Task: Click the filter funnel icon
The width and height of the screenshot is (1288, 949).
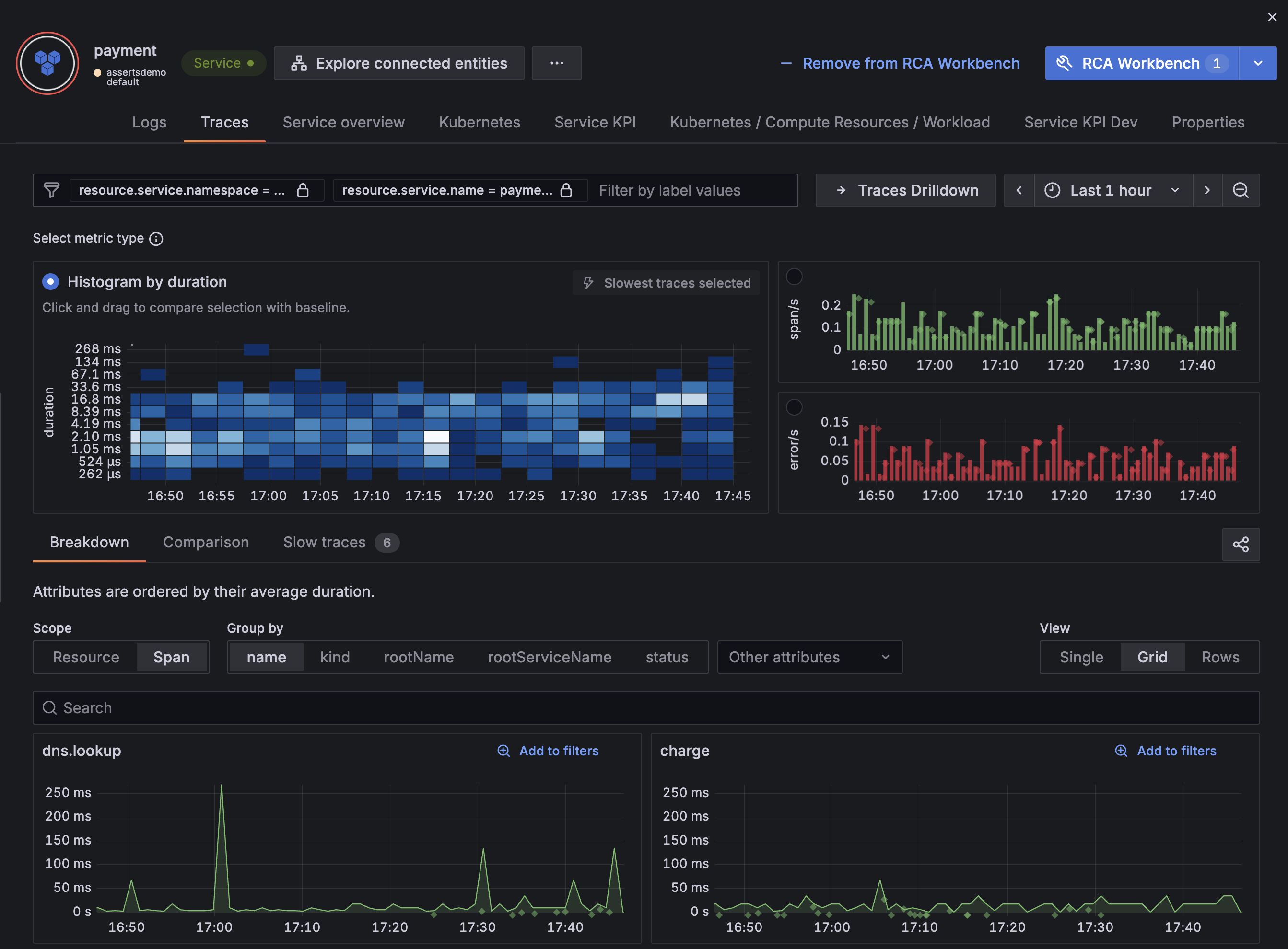Action: point(52,190)
